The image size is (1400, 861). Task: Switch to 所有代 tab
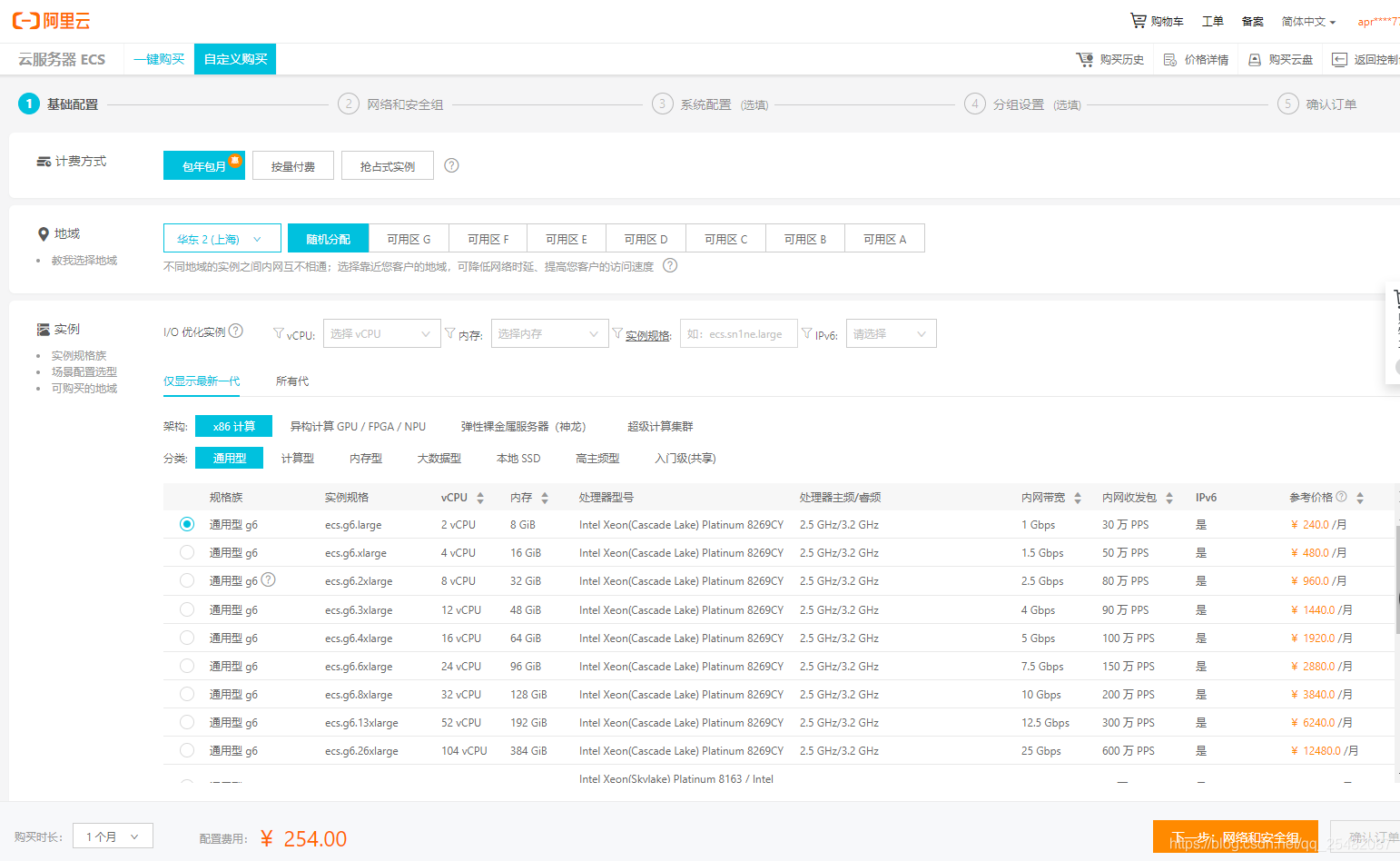pos(292,381)
